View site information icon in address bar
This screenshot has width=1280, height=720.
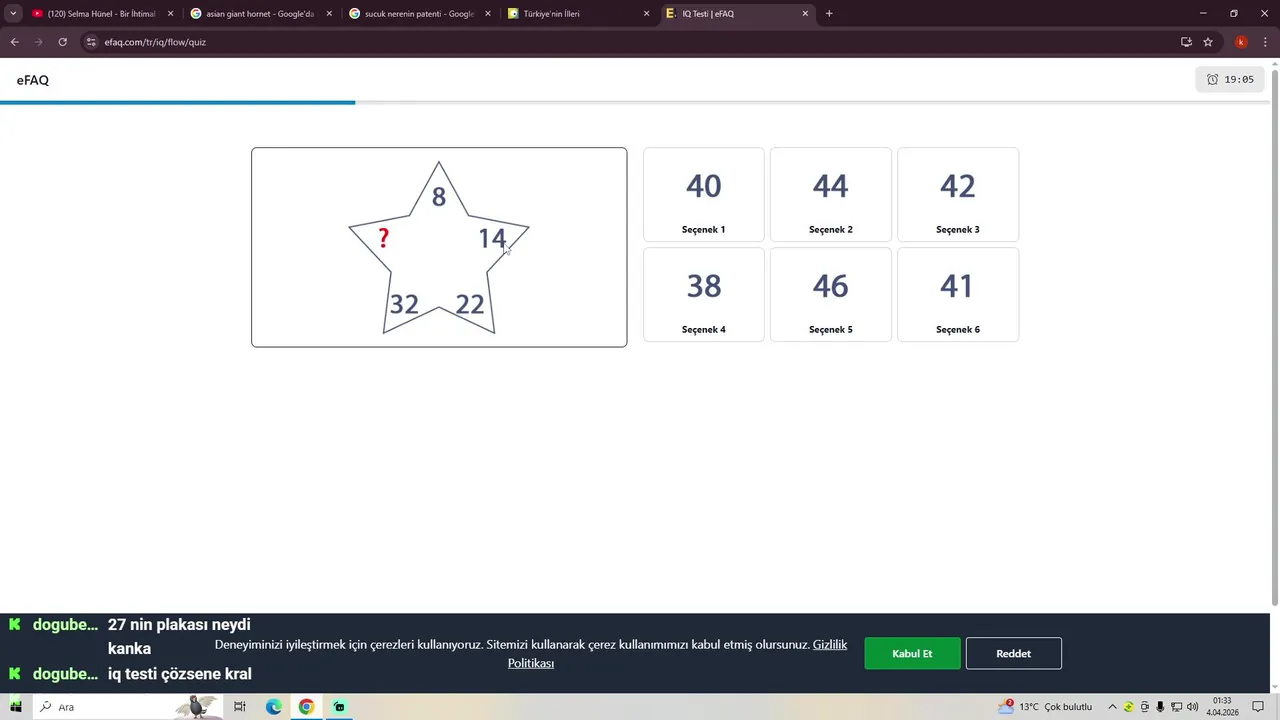pos(91,42)
